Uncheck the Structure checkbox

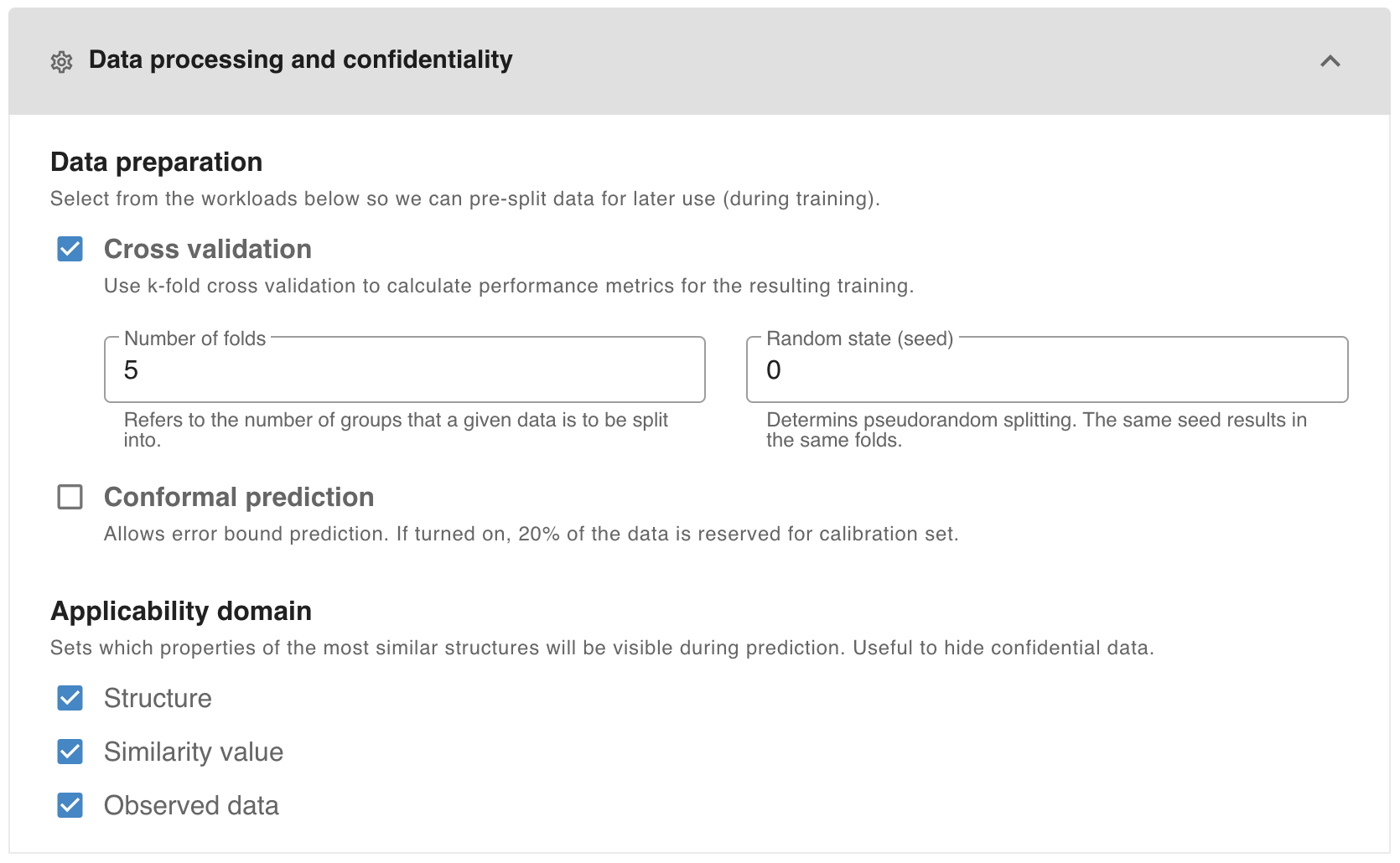click(x=70, y=698)
